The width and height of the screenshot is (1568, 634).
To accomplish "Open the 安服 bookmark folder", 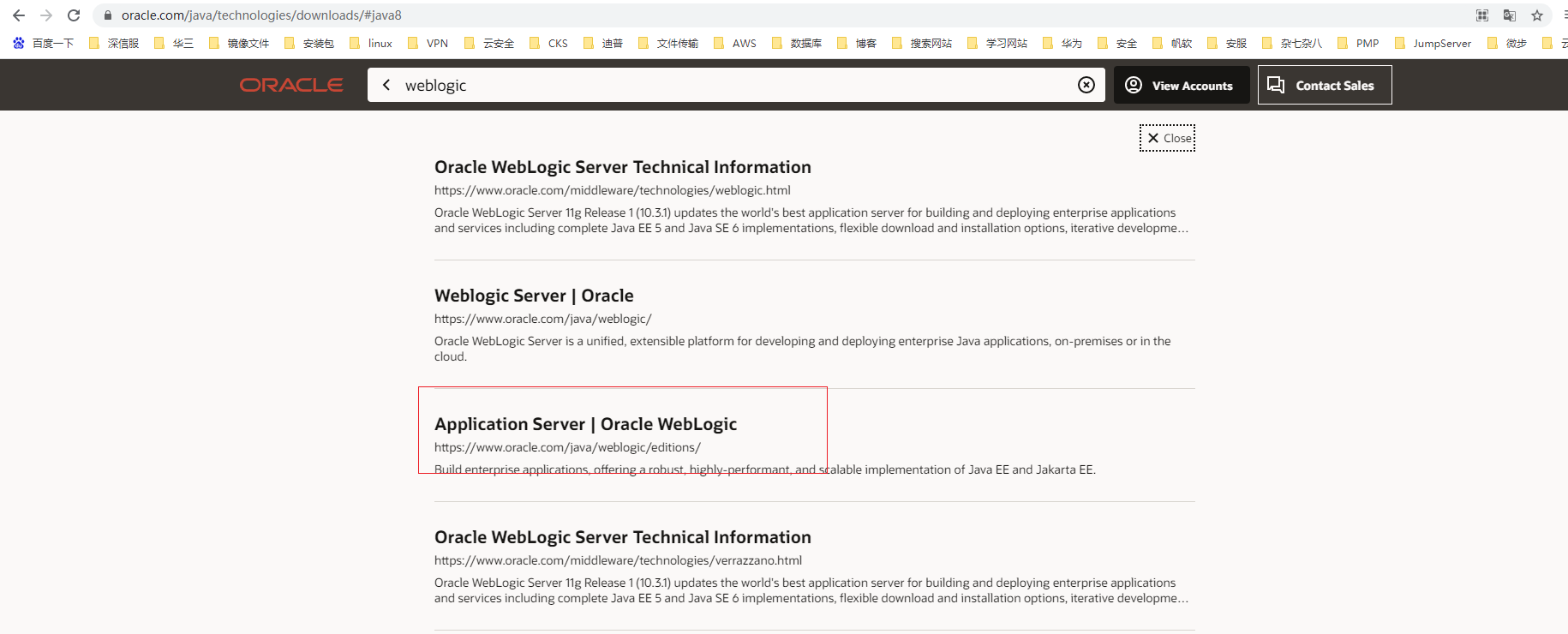I will point(1227,43).
